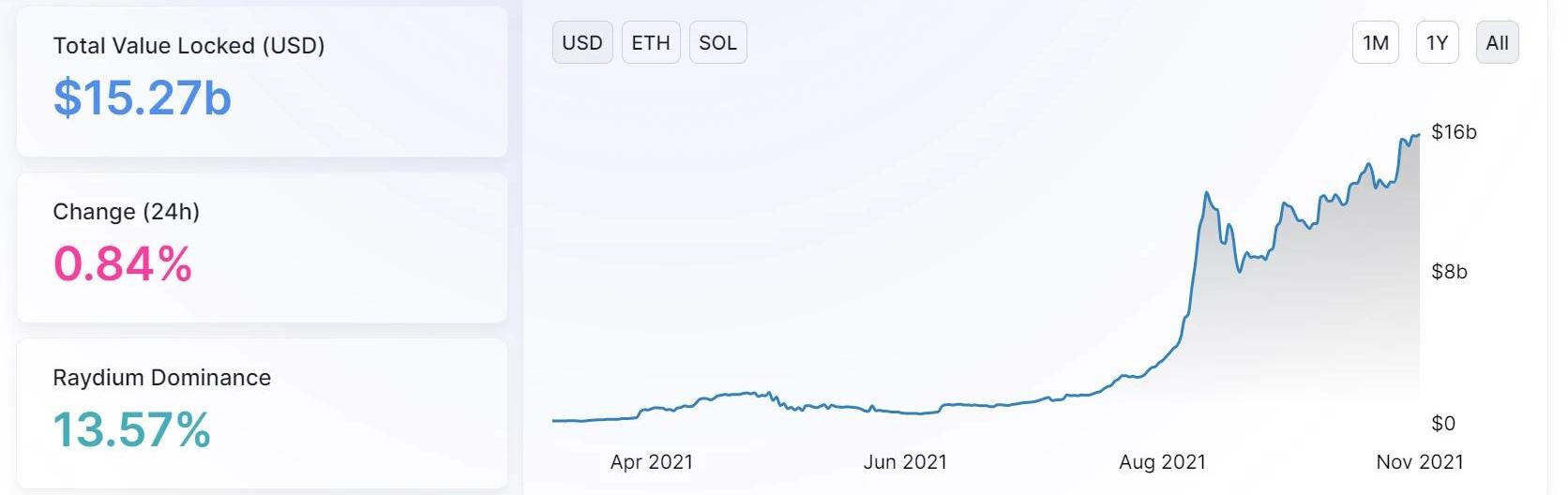Click the Apr 2021 x-axis label
This screenshot has width=1568, height=495.
(x=652, y=462)
